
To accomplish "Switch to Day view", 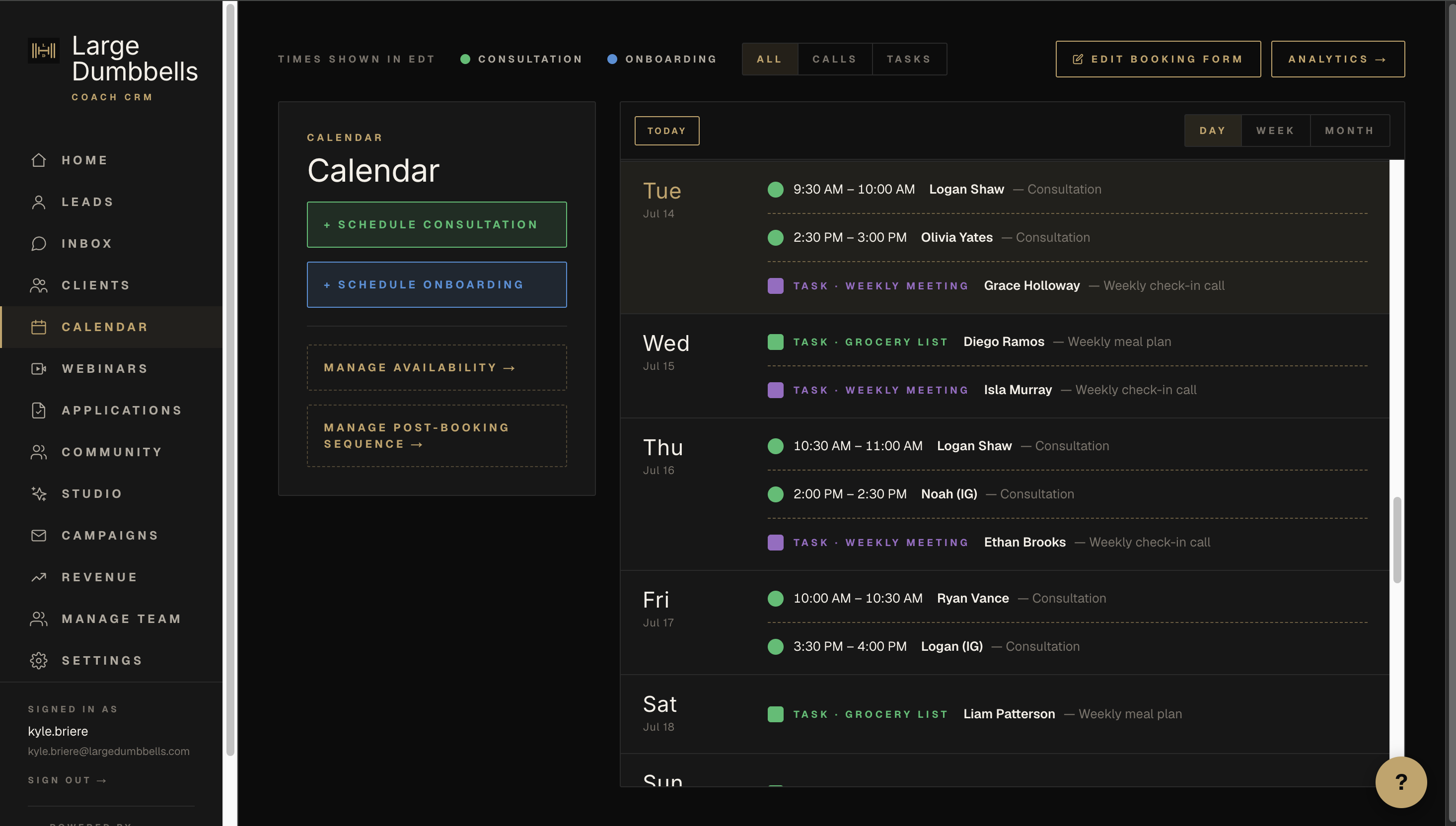I will (1213, 131).
